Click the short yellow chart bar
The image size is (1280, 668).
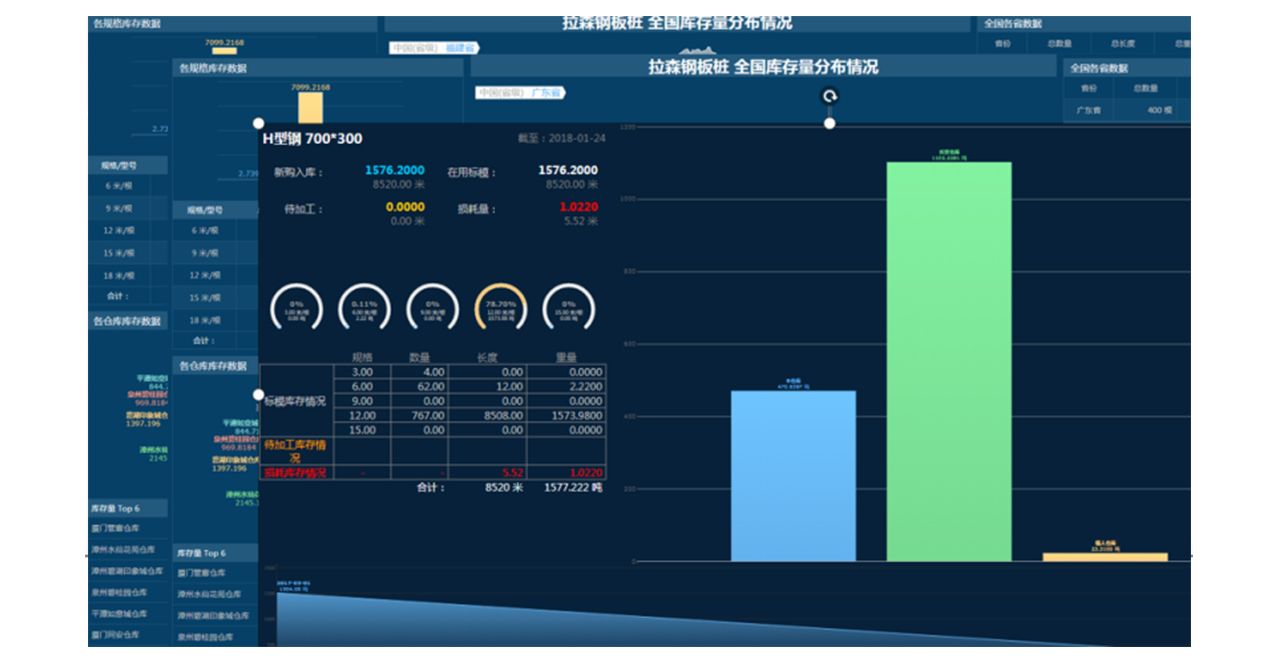[x=1105, y=557]
